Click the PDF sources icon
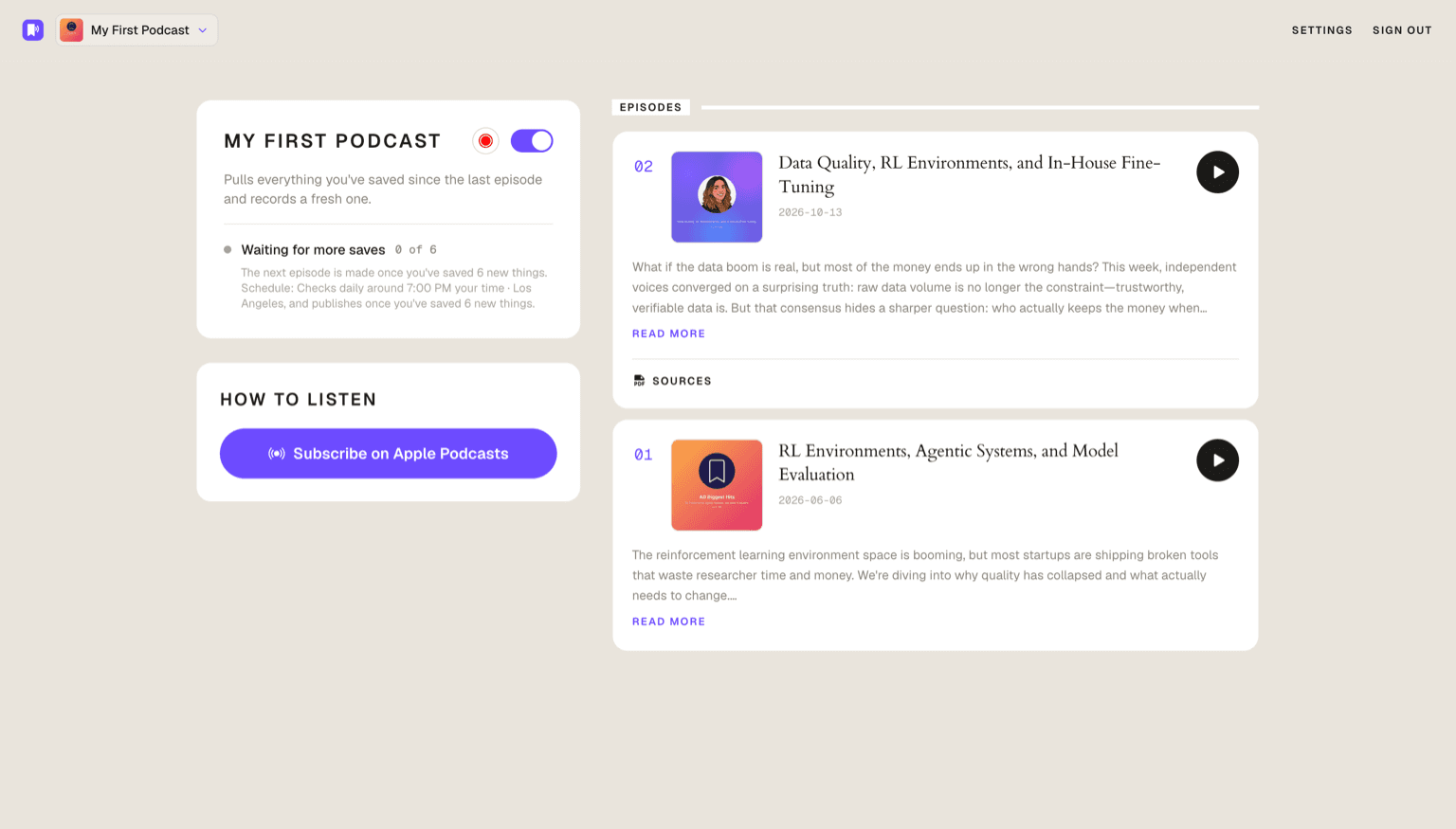 click(x=639, y=381)
